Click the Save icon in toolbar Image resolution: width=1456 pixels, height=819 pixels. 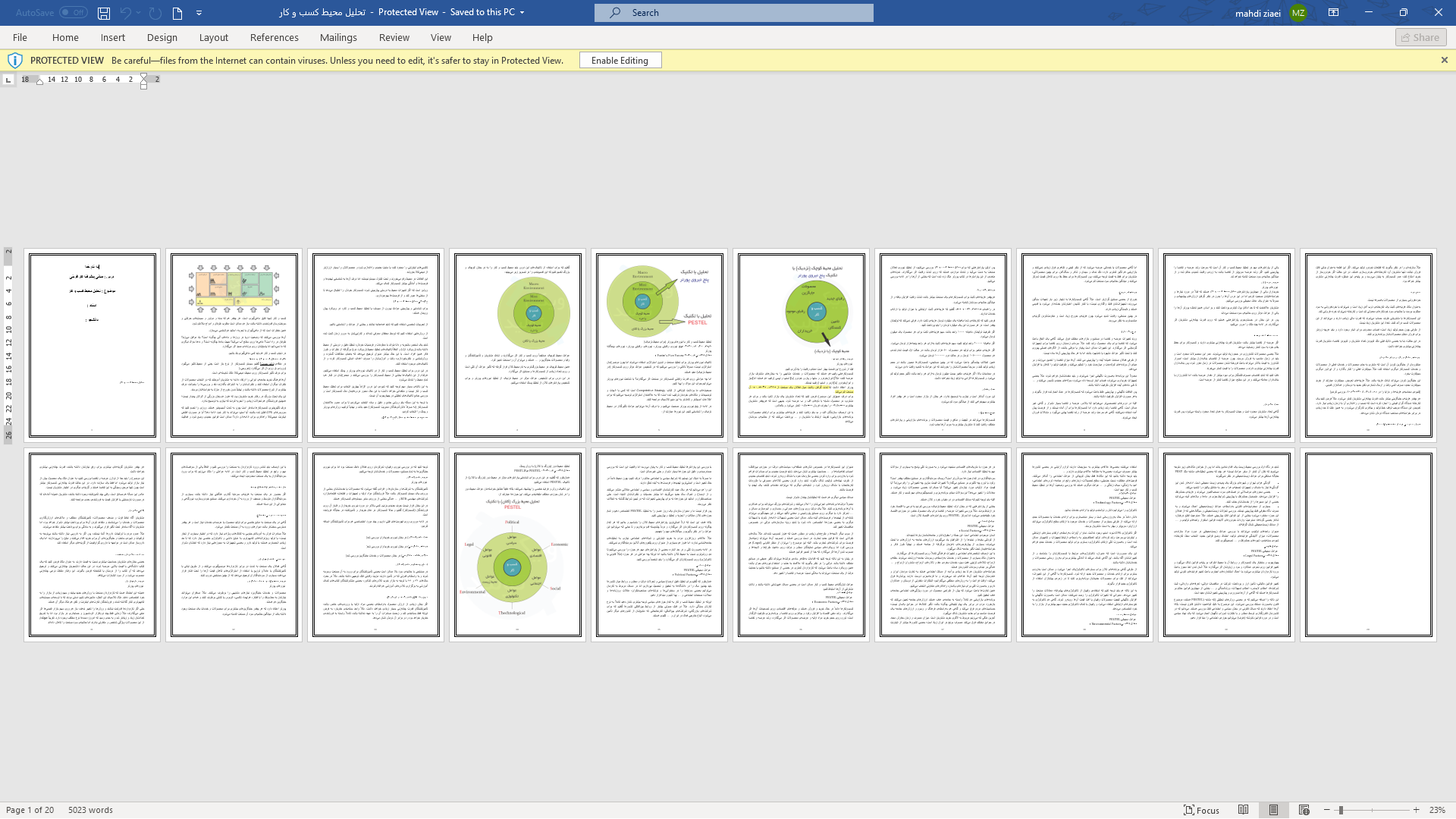[103, 12]
